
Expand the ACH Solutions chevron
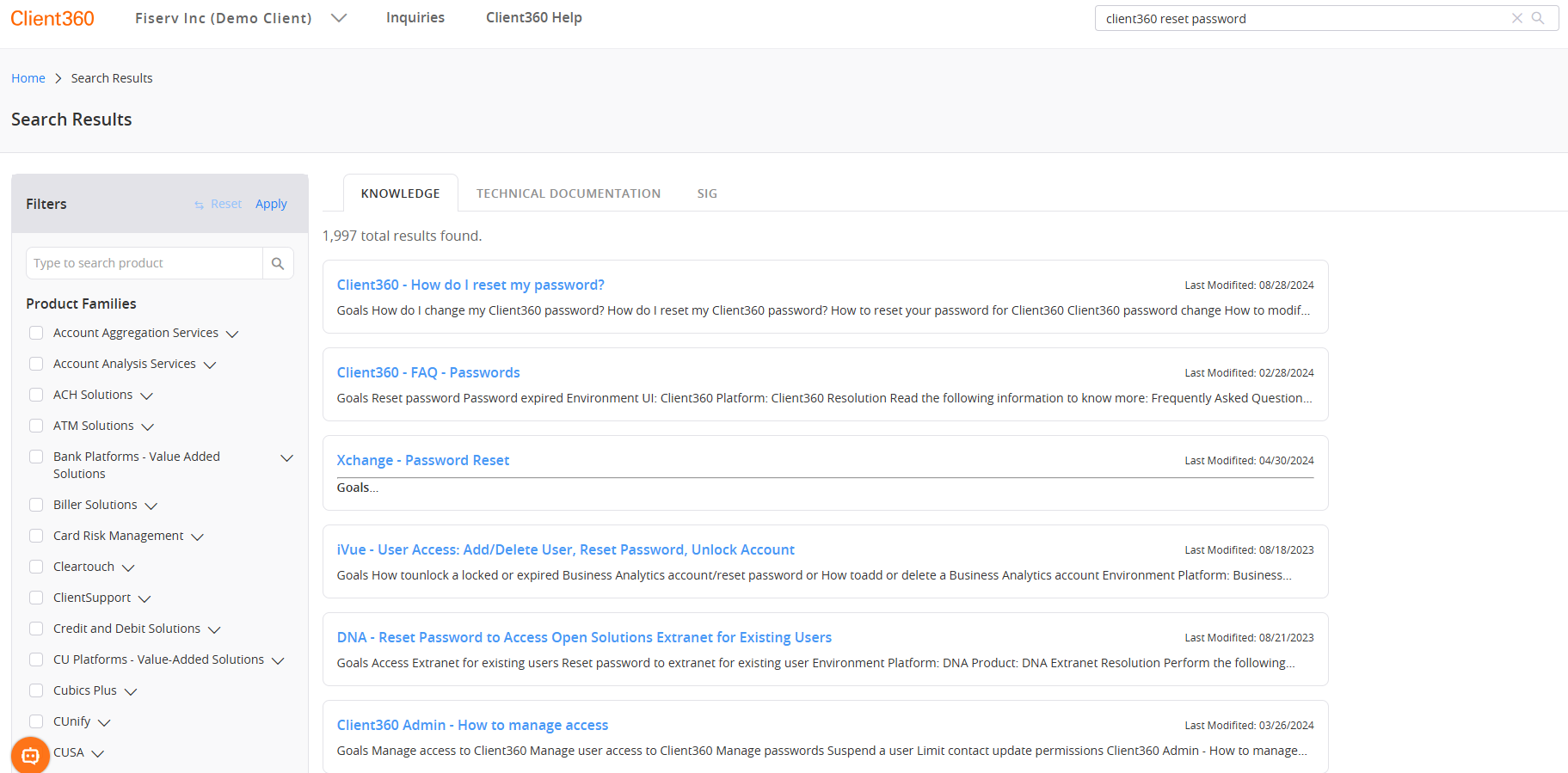click(146, 396)
